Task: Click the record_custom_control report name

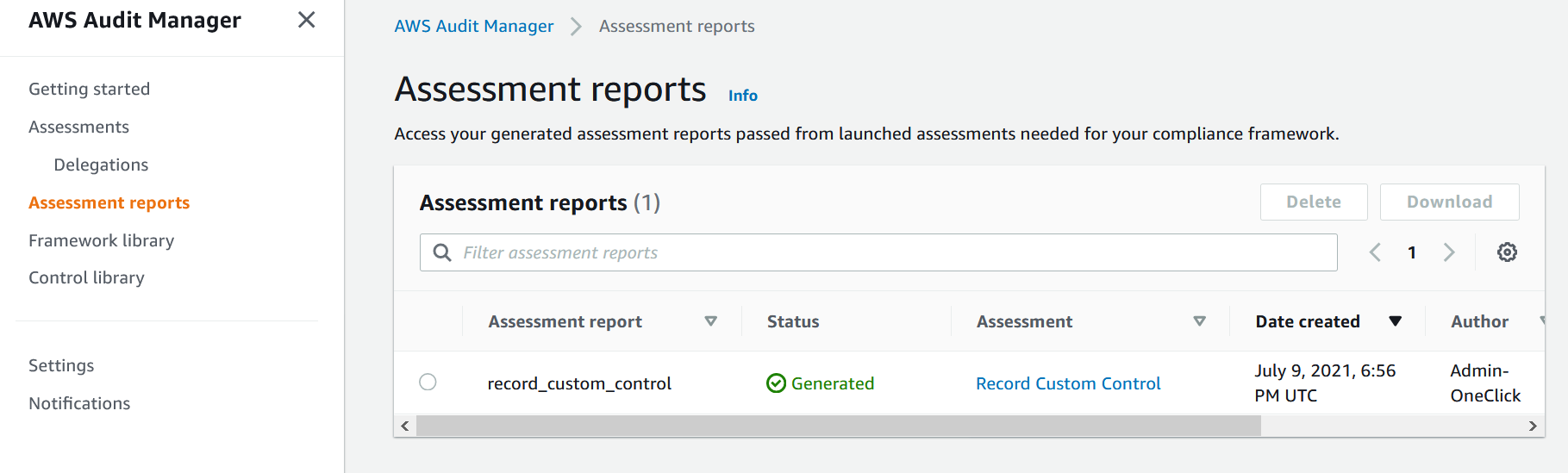Action: (579, 383)
